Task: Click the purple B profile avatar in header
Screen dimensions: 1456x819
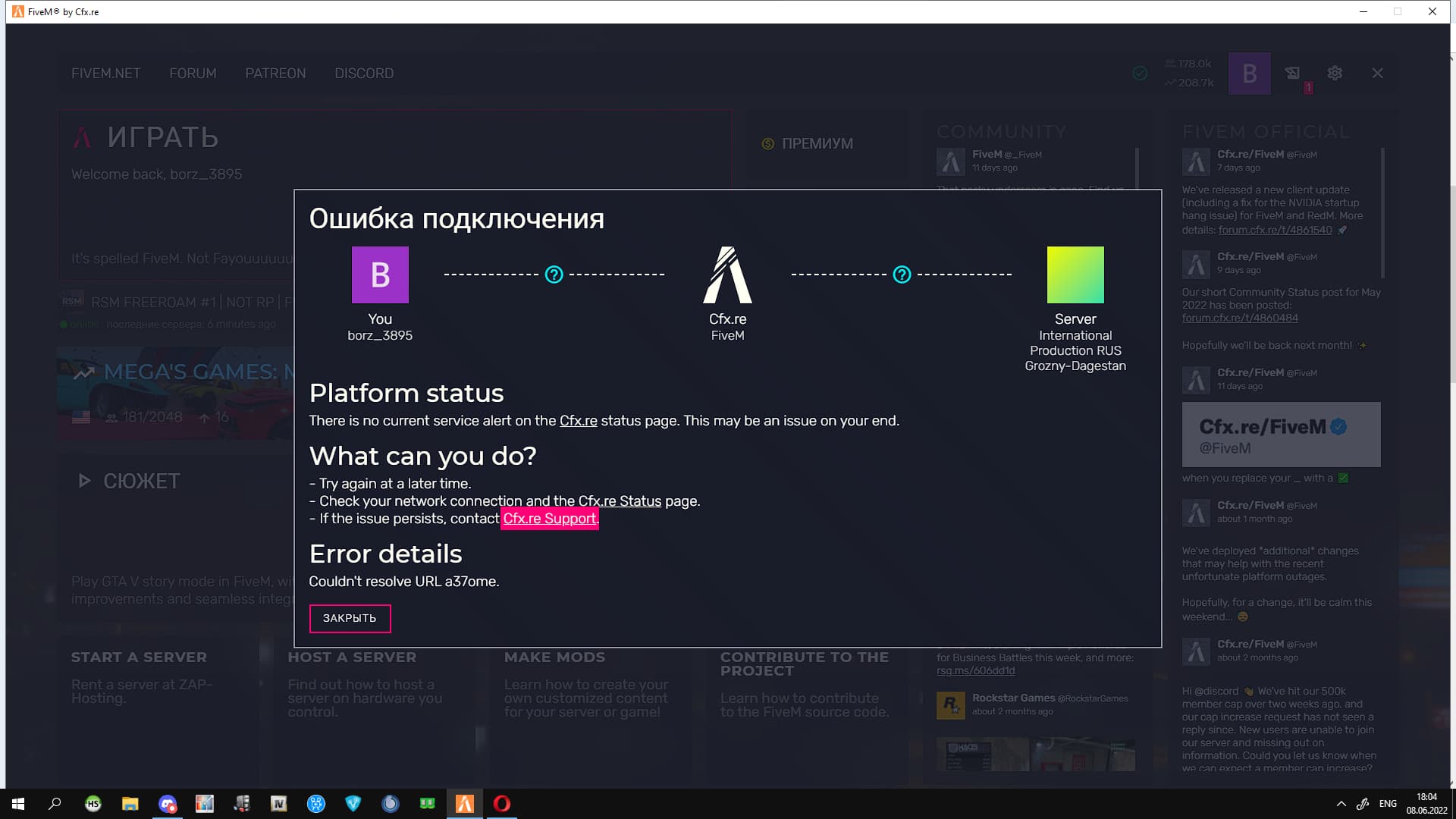Action: coord(1249,74)
